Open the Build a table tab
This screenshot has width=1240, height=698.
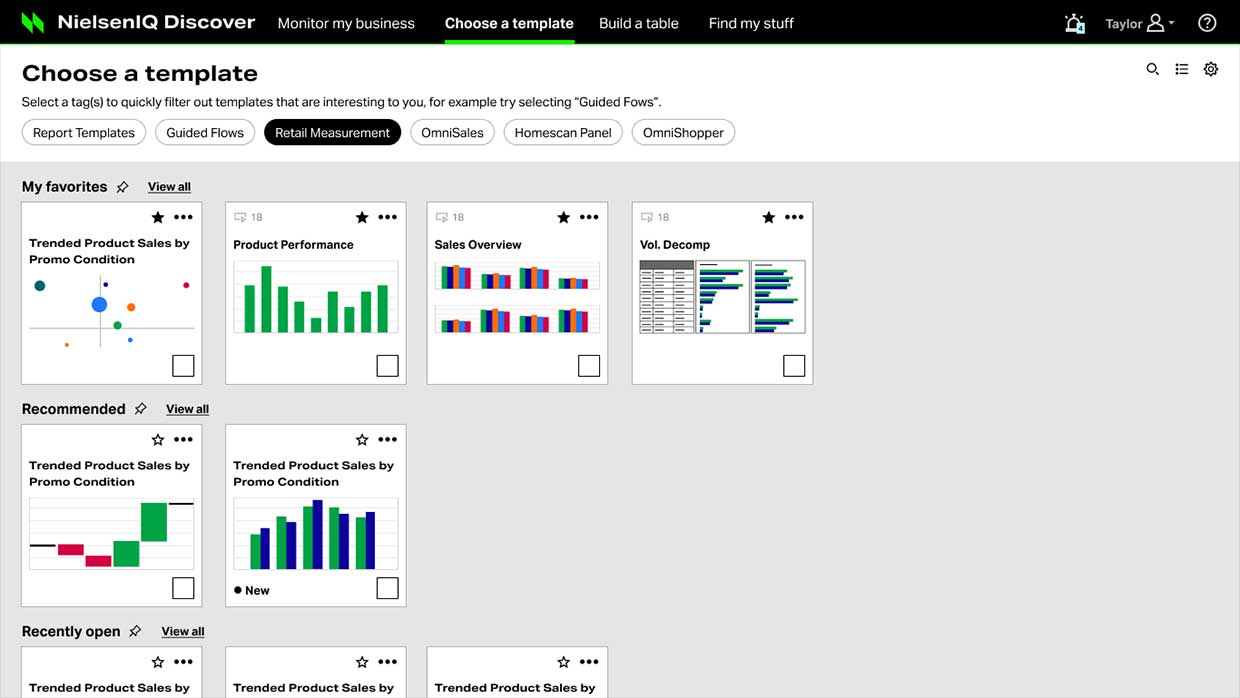tap(639, 23)
